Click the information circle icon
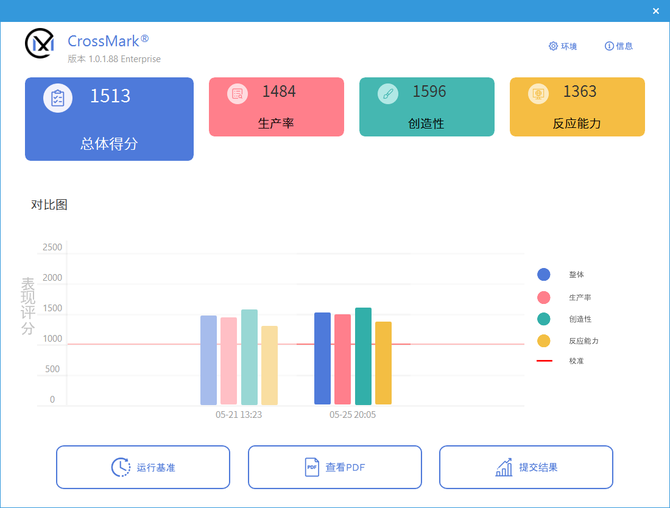Screen dimensions: 670x508 (x=609, y=46)
